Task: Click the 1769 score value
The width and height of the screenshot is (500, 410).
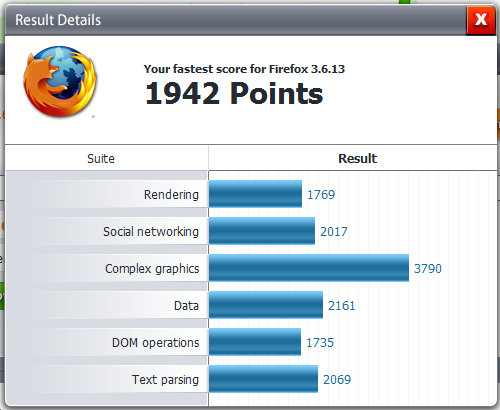Action: (321, 195)
